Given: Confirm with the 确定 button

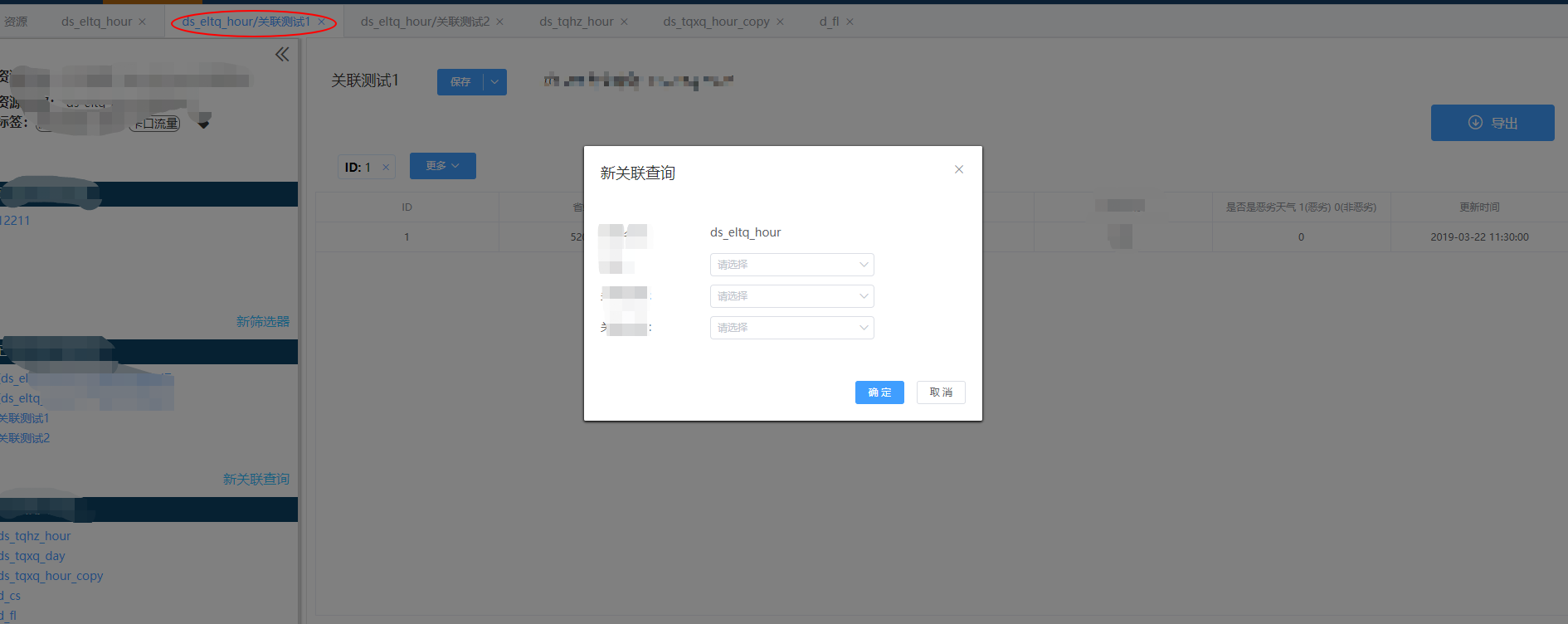Looking at the screenshot, I should click(x=879, y=392).
